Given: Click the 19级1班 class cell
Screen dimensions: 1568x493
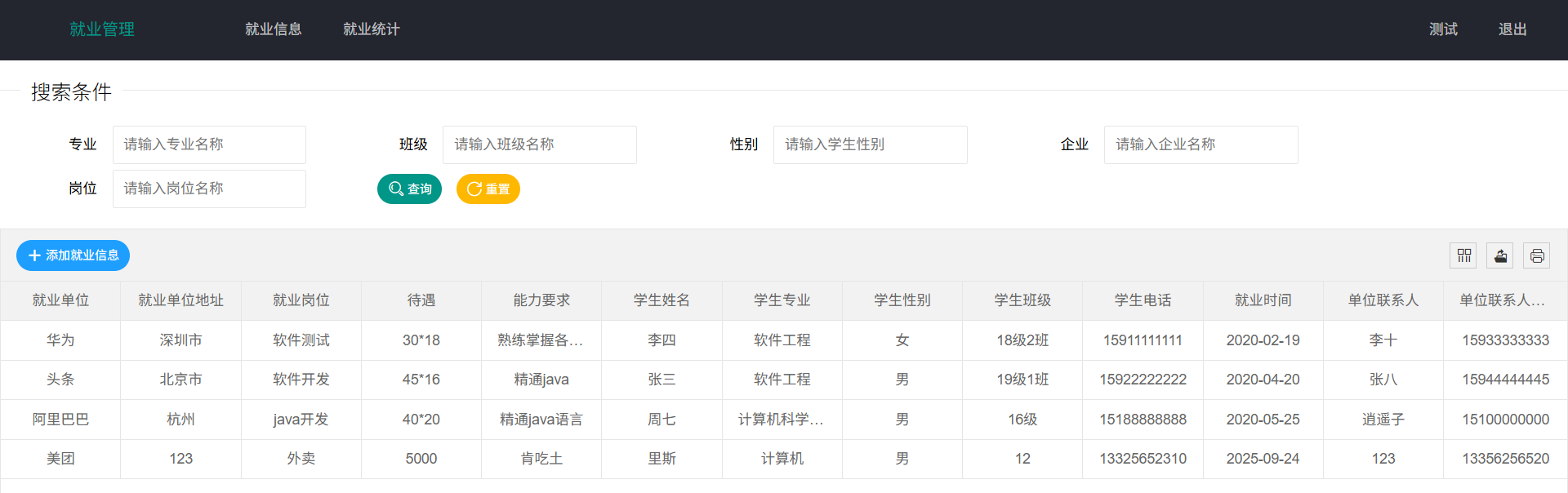Looking at the screenshot, I should click(1022, 380).
